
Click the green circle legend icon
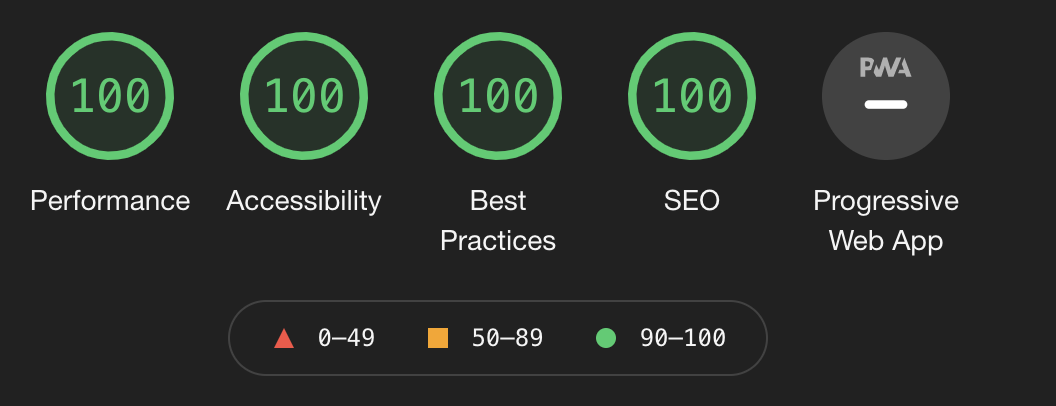coord(605,338)
